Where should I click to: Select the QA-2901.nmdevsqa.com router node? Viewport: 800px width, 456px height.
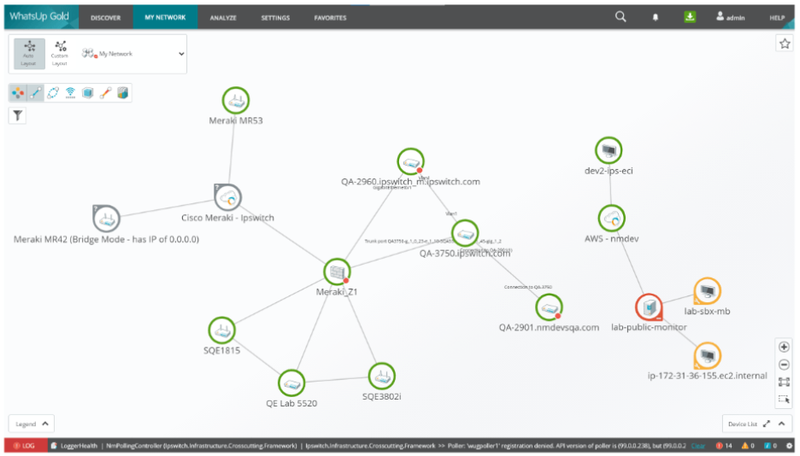549,308
